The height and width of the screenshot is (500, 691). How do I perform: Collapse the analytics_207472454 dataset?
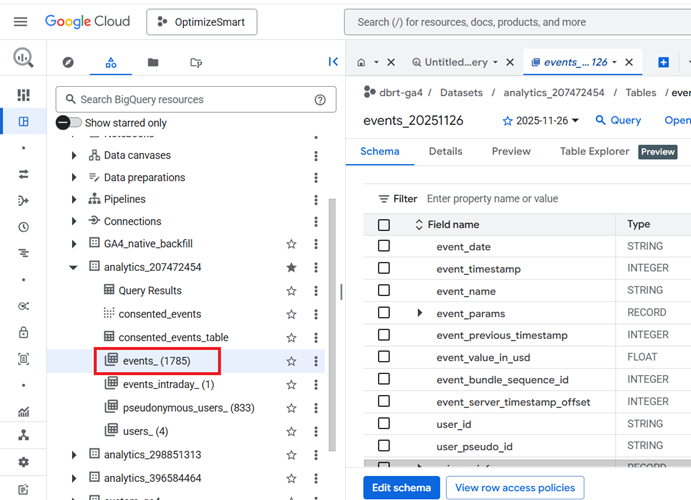pyautogui.click(x=74, y=267)
